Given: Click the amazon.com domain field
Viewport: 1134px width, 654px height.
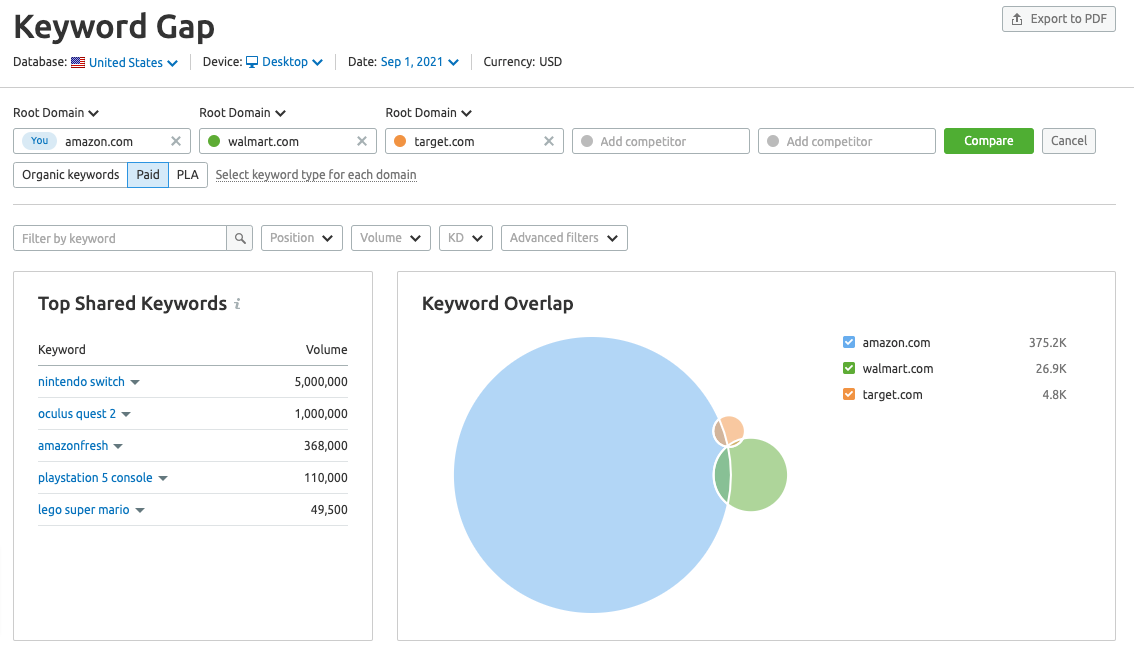Looking at the screenshot, I should point(102,141).
